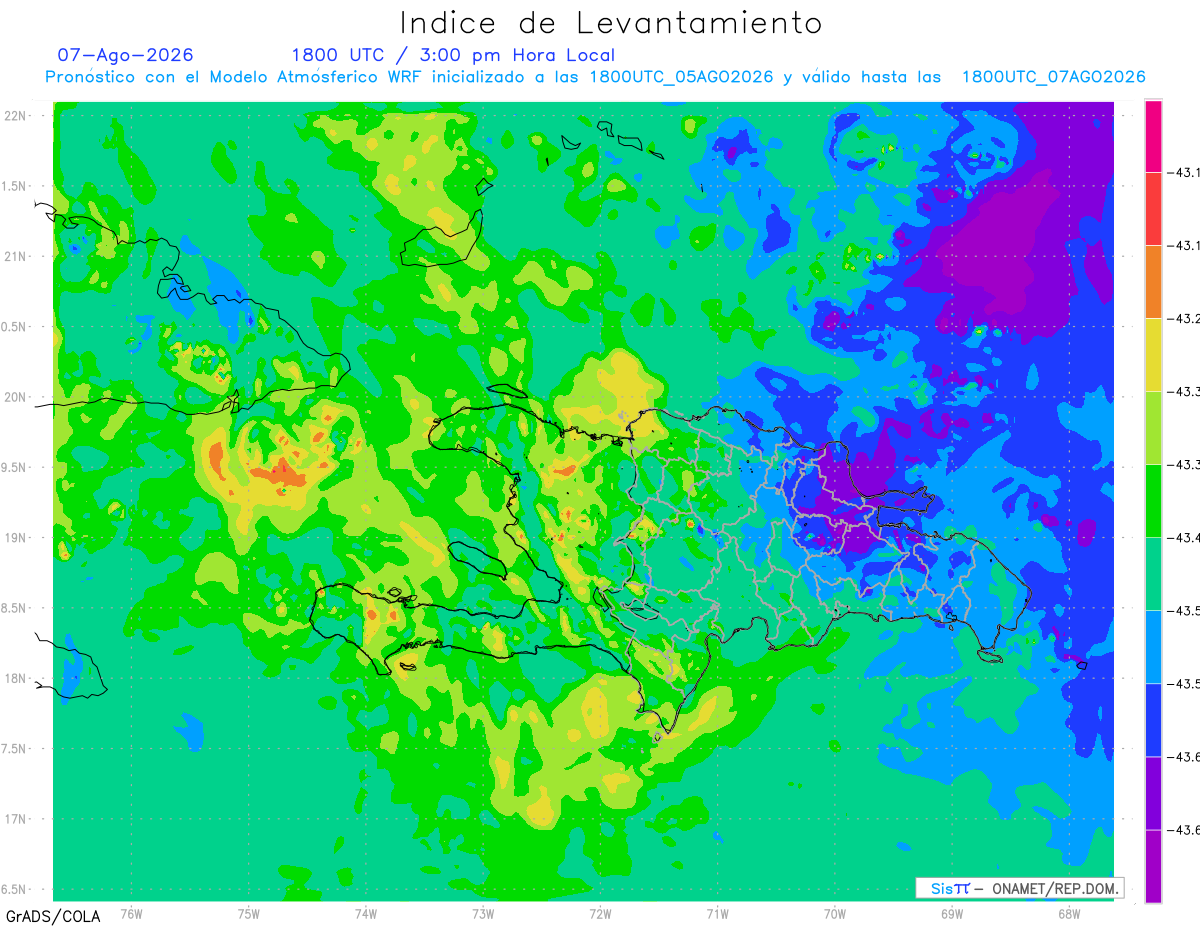Select the 75W longitude label
The image size is (1200, 927).
(x=248, y=913)
